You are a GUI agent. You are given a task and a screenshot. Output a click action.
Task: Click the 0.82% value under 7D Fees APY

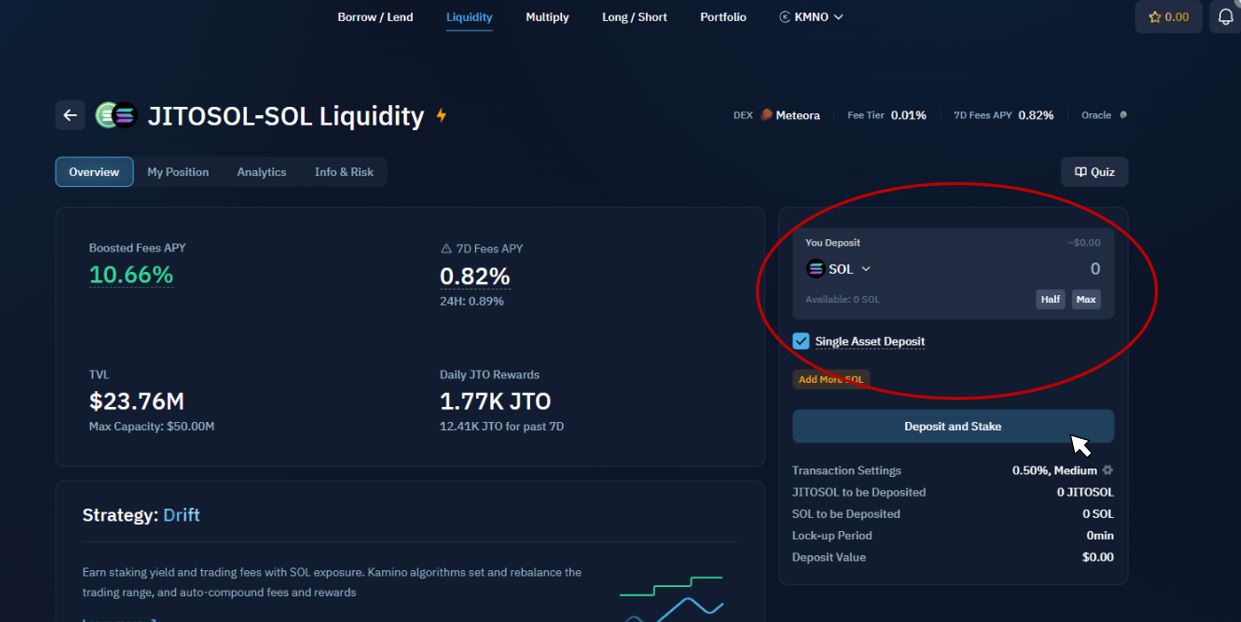[475, 276]
